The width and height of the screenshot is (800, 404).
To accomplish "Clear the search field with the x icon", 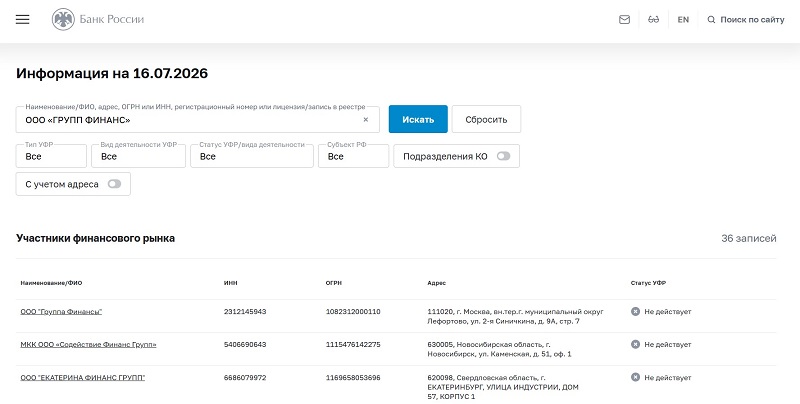I will [365, 120].
